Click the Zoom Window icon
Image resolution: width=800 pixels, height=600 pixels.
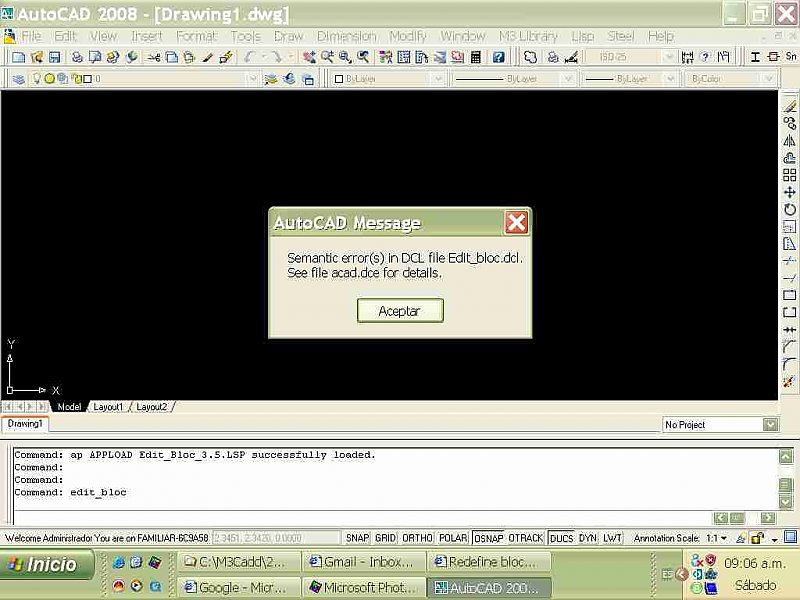point(345,57)
